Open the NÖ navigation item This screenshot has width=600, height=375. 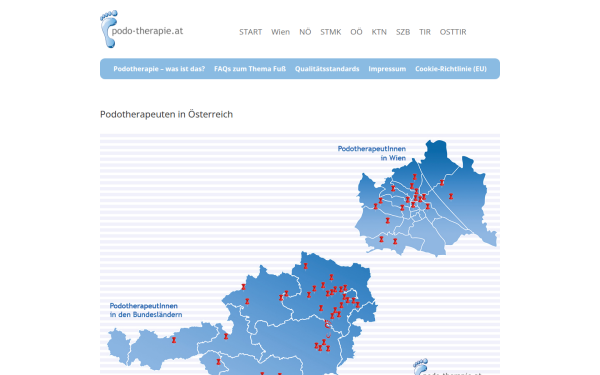tap(305, 32)
